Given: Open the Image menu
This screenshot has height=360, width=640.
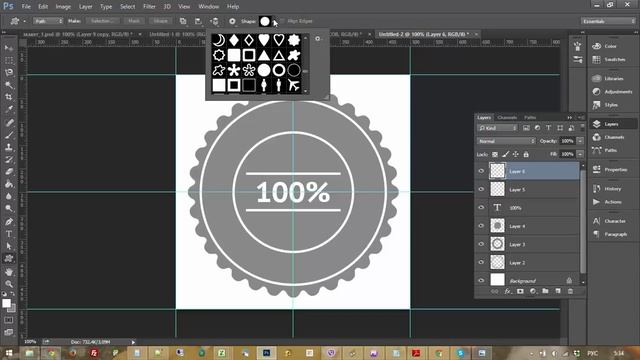Looking at the screenshot, I should point(63,7).
